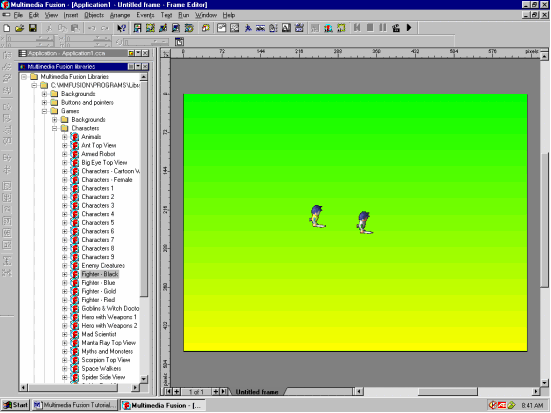Select Big Eye Top View library
This screenshot has width=551, height=413.
click(x=104, y=163)
